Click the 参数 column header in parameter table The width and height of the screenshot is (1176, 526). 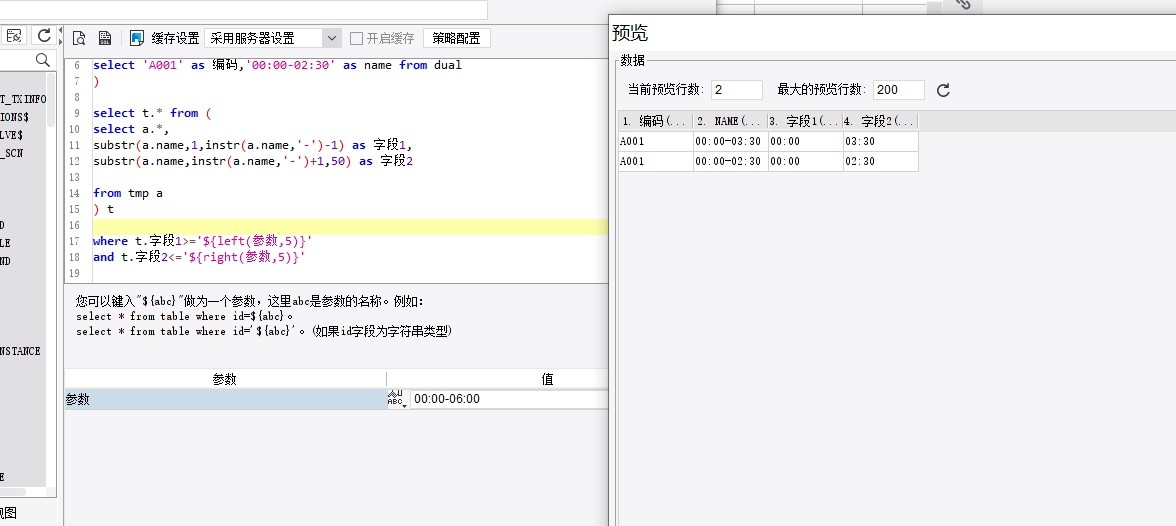(x=225, y=379)
